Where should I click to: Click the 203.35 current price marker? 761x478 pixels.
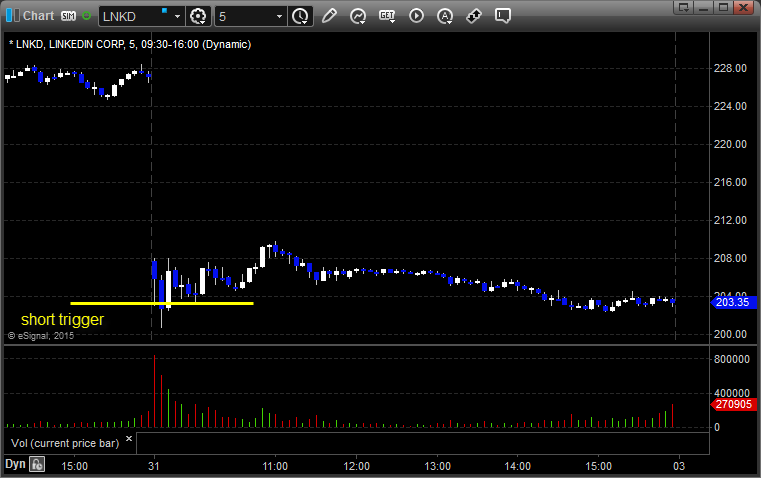coord(731,301)
